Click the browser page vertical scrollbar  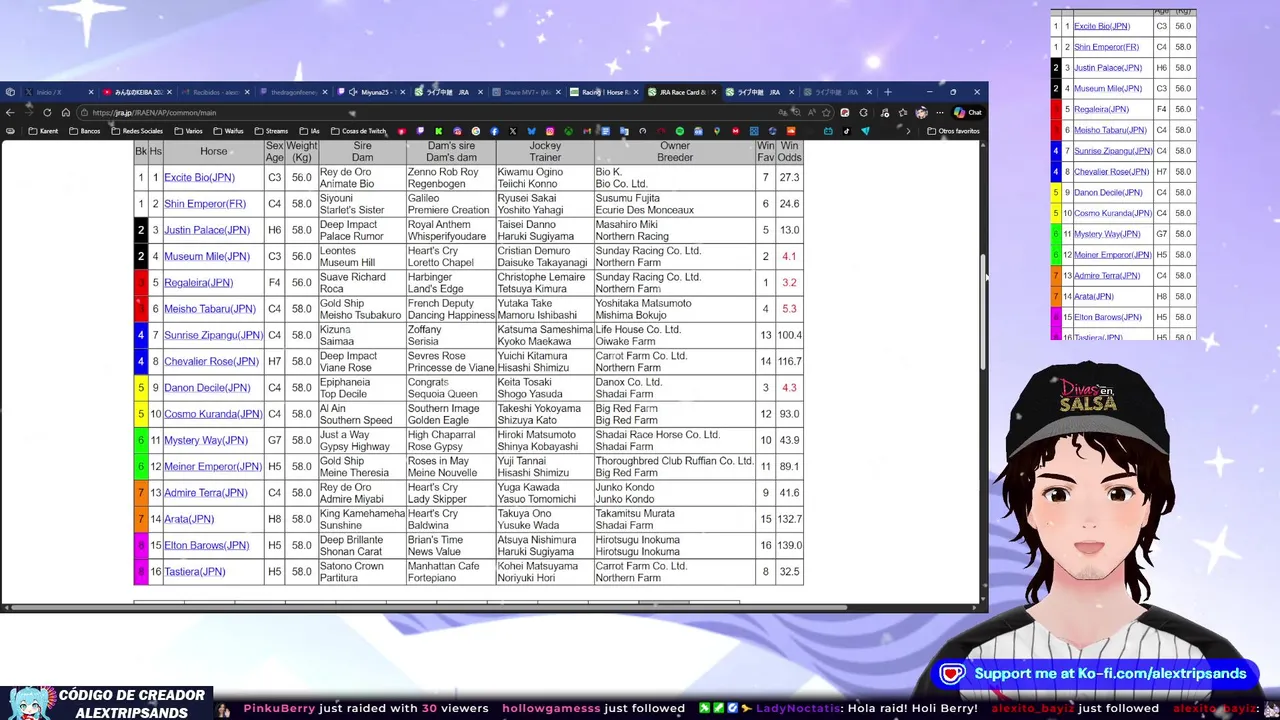point(984,310)
